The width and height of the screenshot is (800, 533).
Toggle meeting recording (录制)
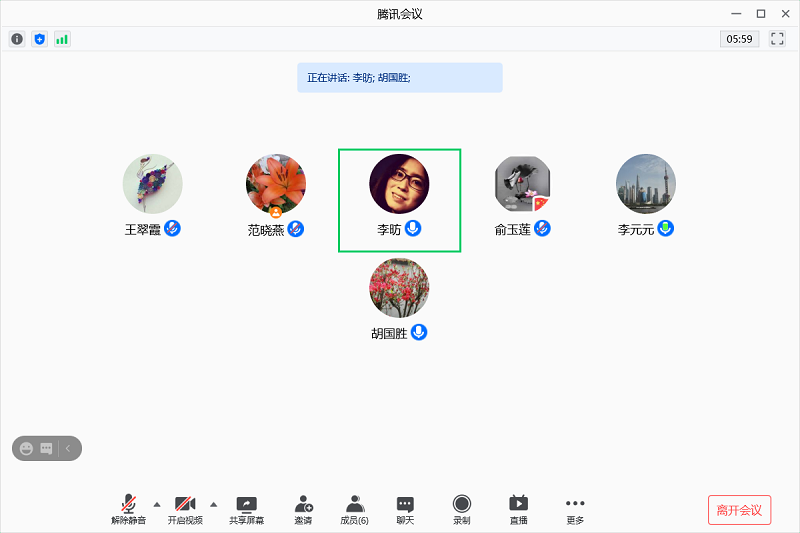(461, 509)
